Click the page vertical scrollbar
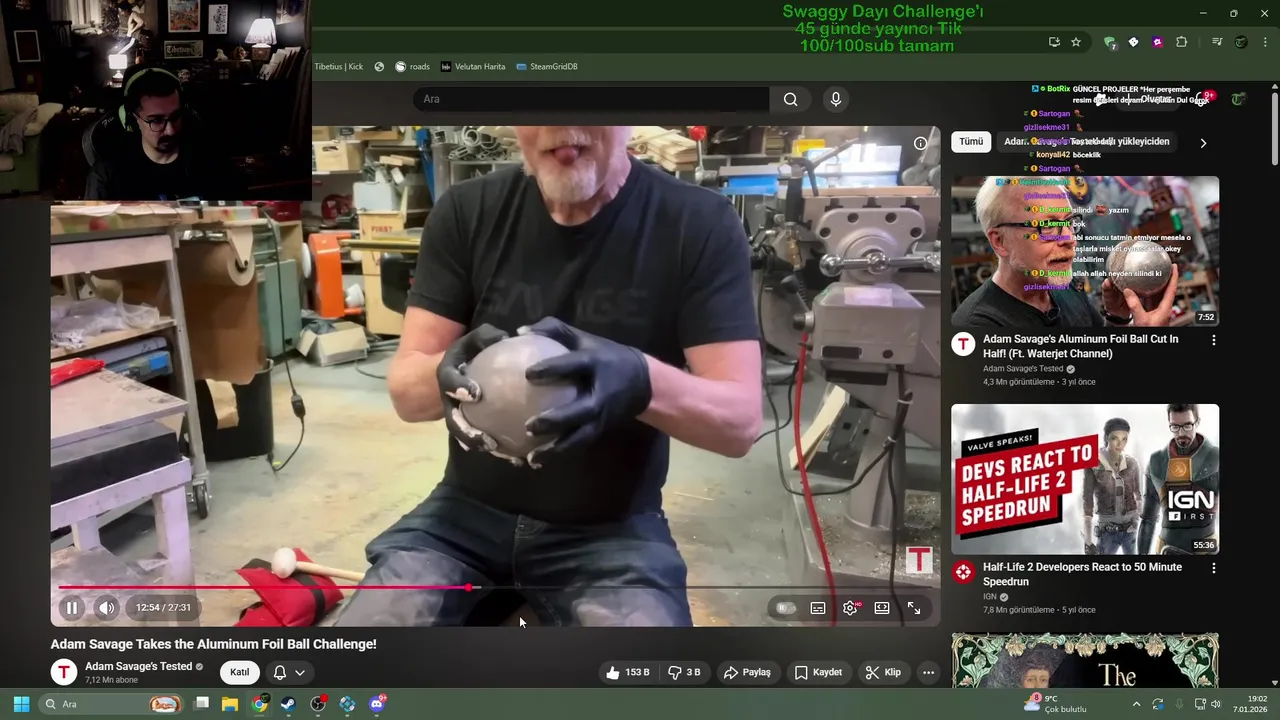1280x720 pixels. (x=1275, y=130)
